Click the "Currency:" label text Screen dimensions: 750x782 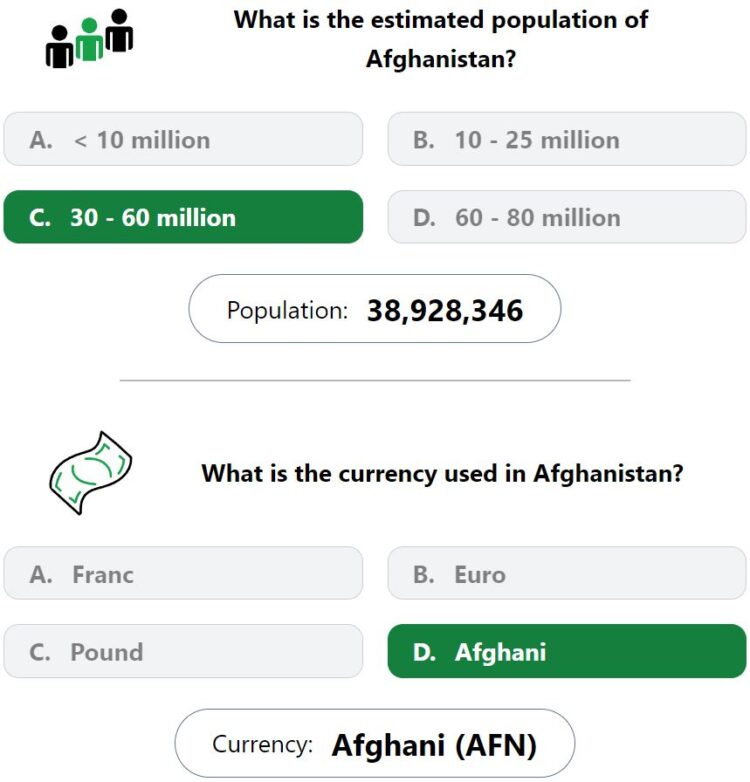(262, 745)
